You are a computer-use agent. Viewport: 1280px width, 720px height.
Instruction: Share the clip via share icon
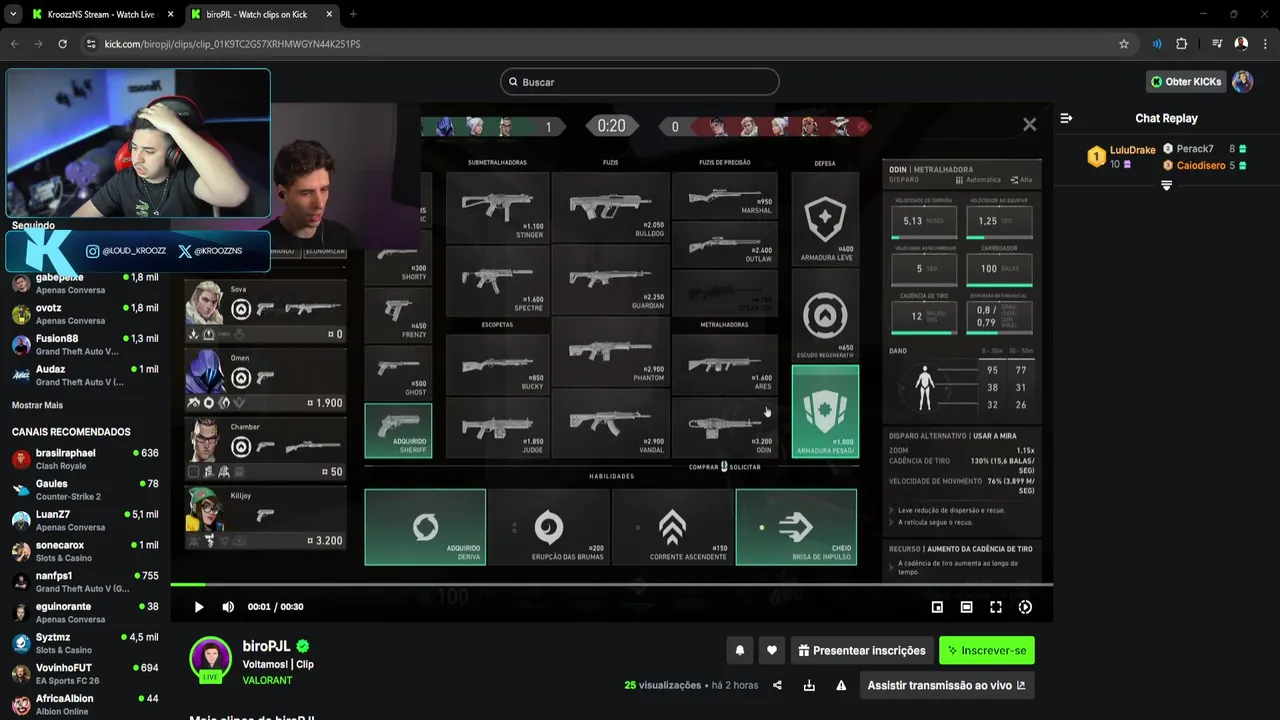[x=777, y=685]
